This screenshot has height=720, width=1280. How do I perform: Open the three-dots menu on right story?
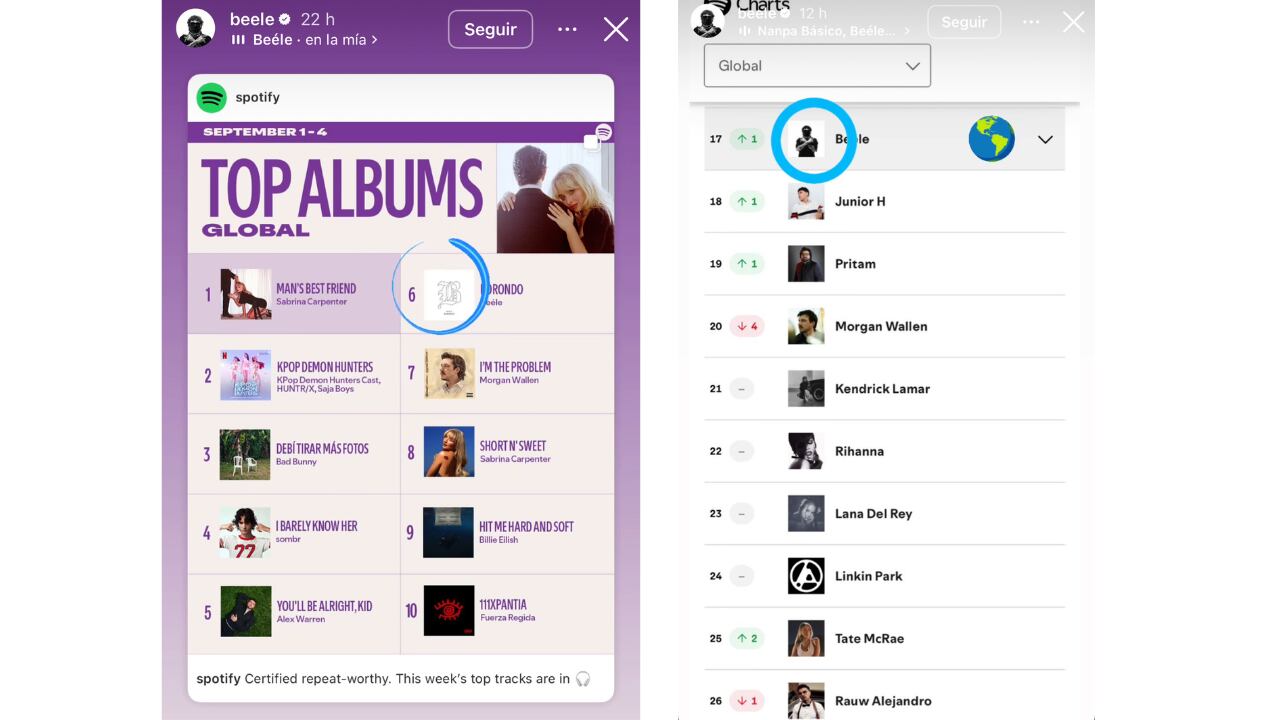tap(1031, 22)
